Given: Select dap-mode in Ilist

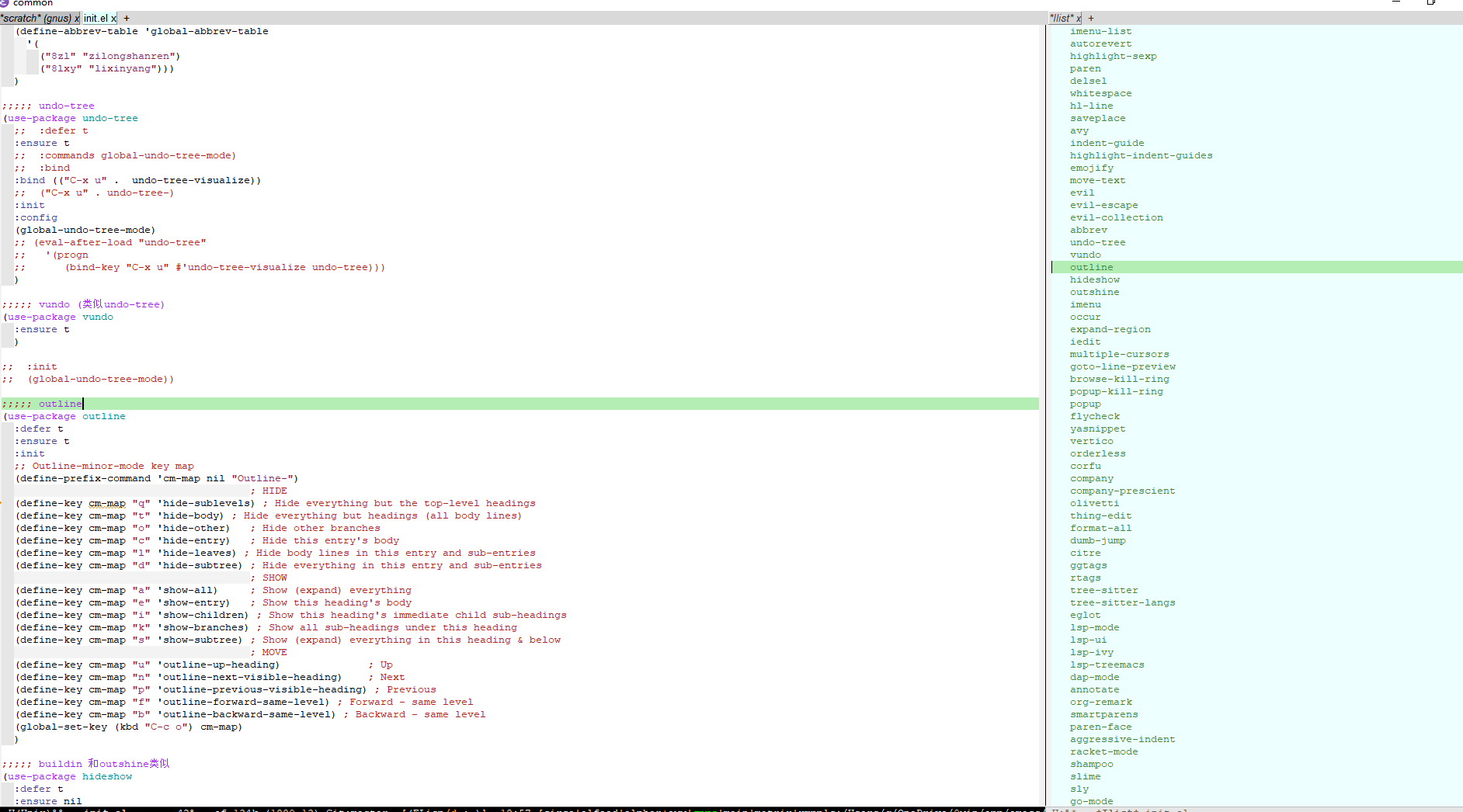Looking at the screenshot, I should coord(1094,677).
